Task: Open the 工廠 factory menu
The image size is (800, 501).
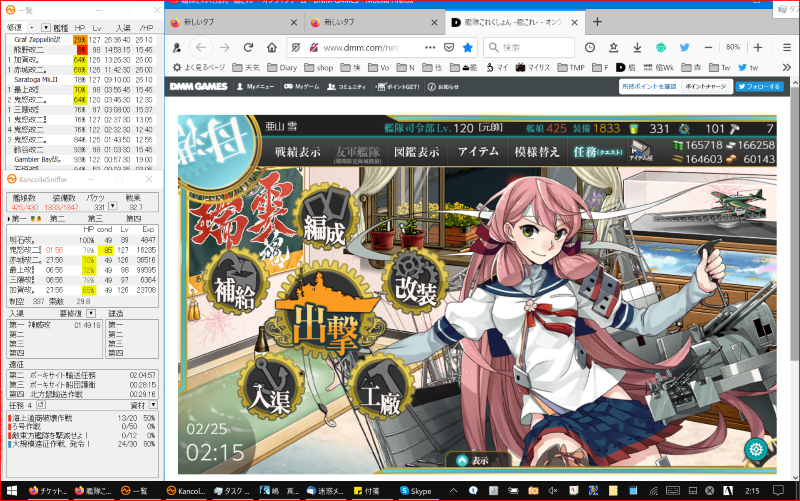Action: tap(381, 390)
